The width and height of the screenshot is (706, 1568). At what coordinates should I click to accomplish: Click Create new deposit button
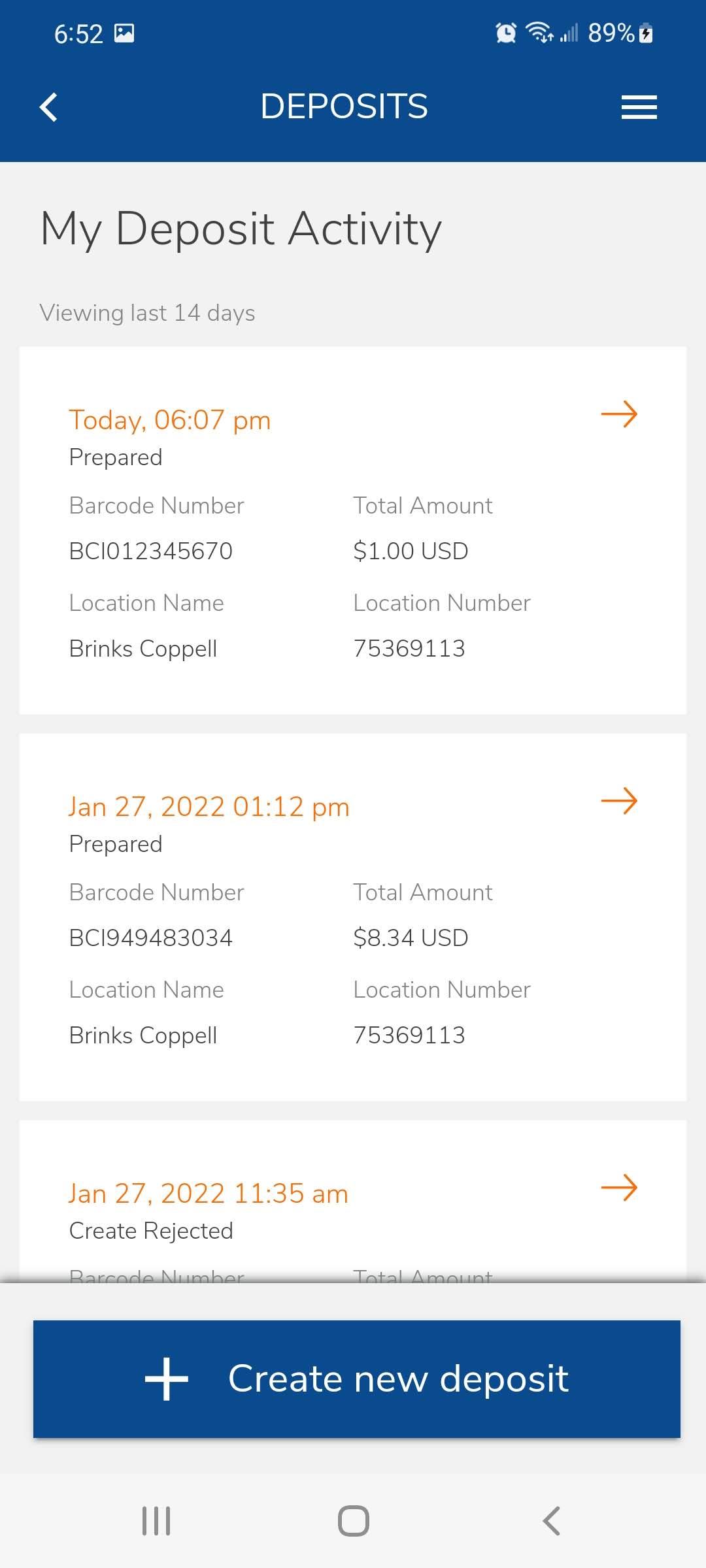click(x=357, y=1379)
